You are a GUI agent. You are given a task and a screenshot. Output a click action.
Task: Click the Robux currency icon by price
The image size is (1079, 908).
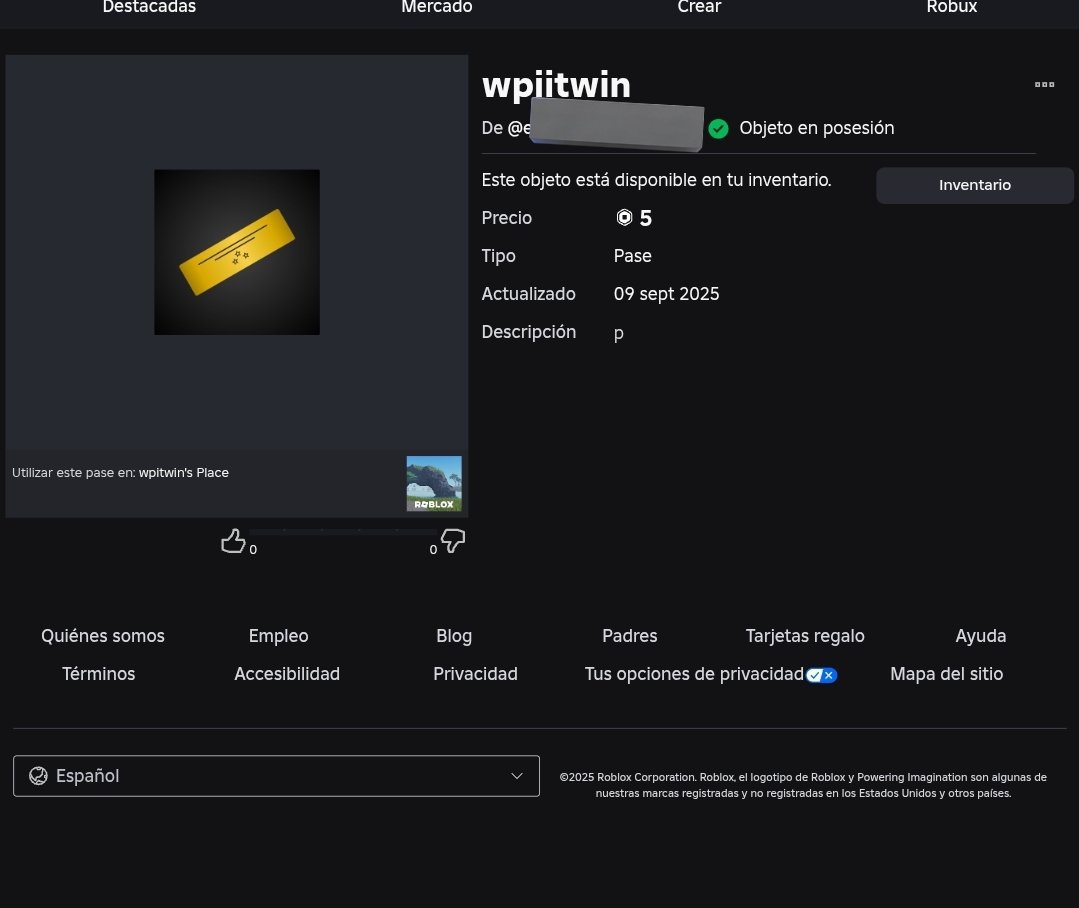click(x=624, y=218)
